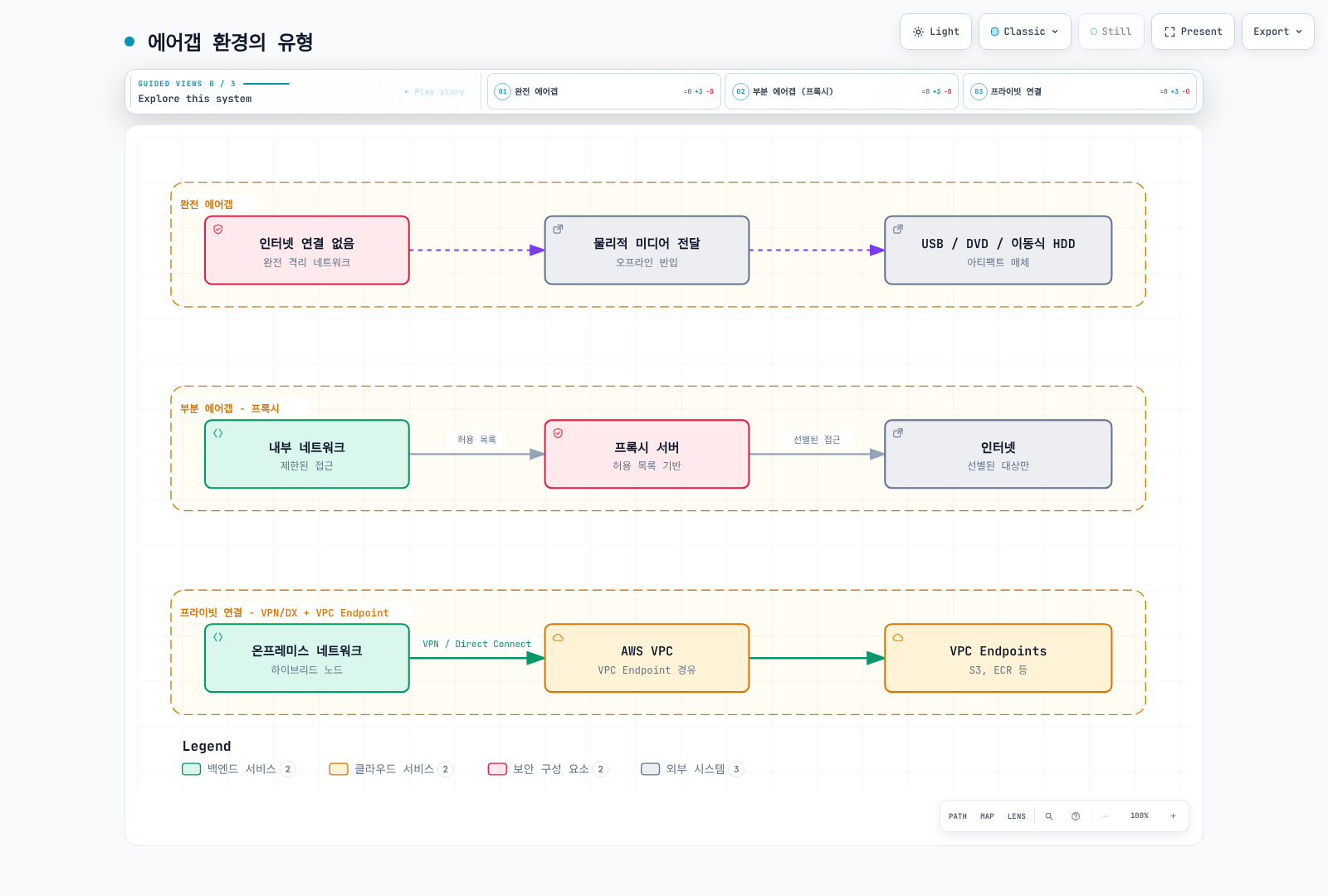
Task: Toggle 보안 구성 요소 legend swatch
Action: click(497, 769)
